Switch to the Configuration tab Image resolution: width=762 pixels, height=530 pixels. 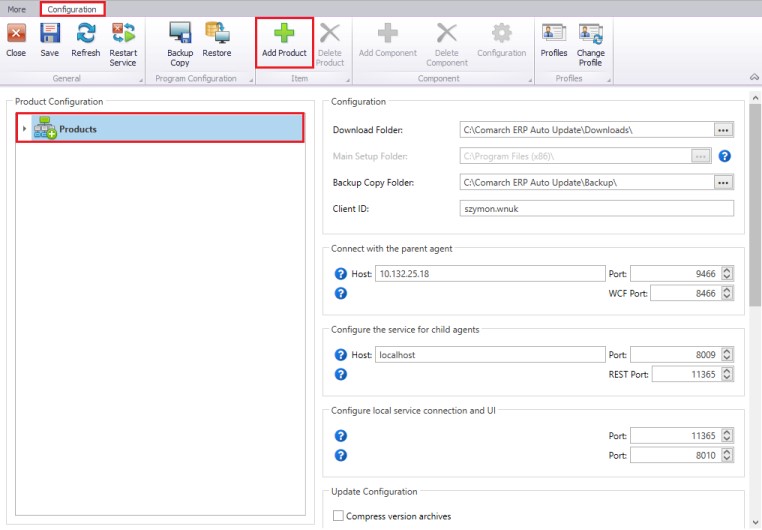coord(72,9)
